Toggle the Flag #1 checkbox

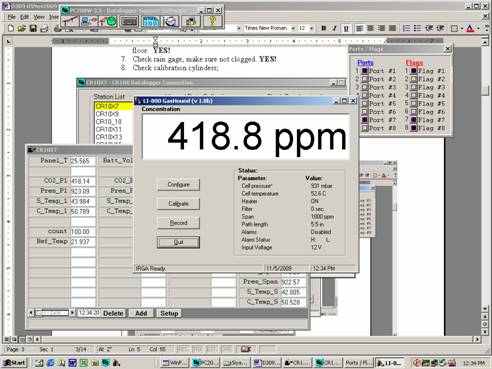pyautogui.click(x=414, y=71)
